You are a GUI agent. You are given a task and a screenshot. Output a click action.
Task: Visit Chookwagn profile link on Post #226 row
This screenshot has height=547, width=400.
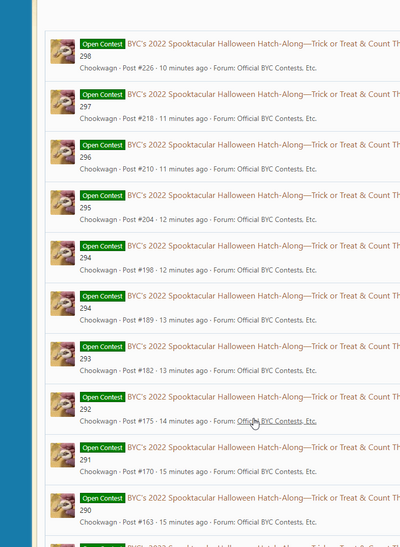coord(98,68)
